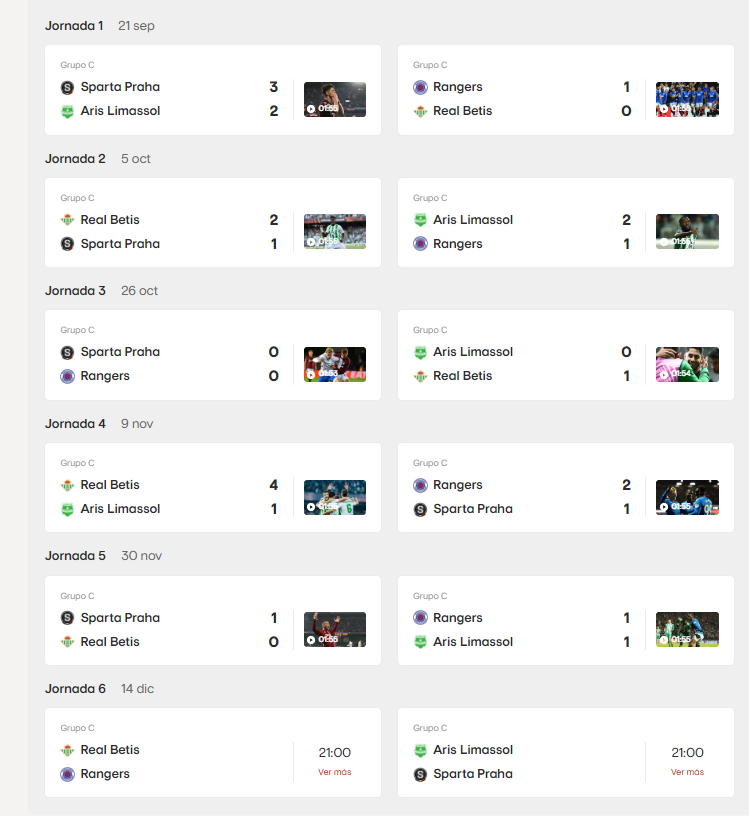Open Rangers team name in Jornada 4 match

point(457,485)
